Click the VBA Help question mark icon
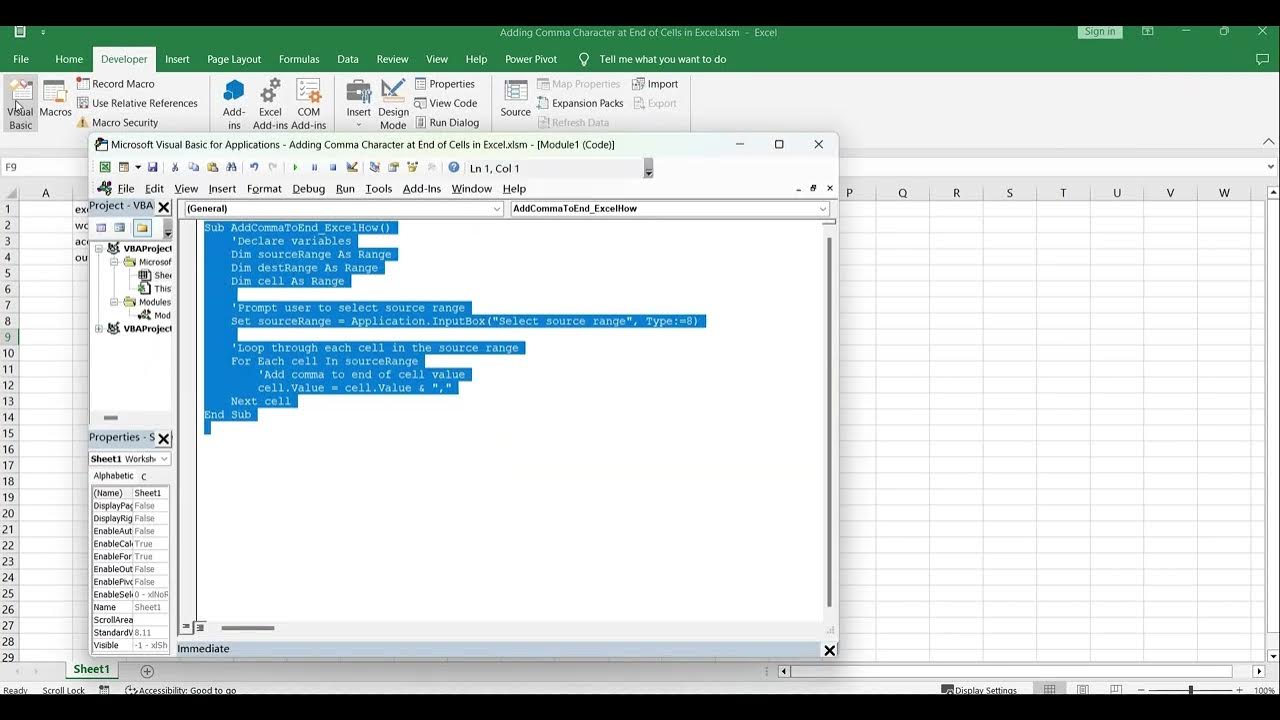 453,167
